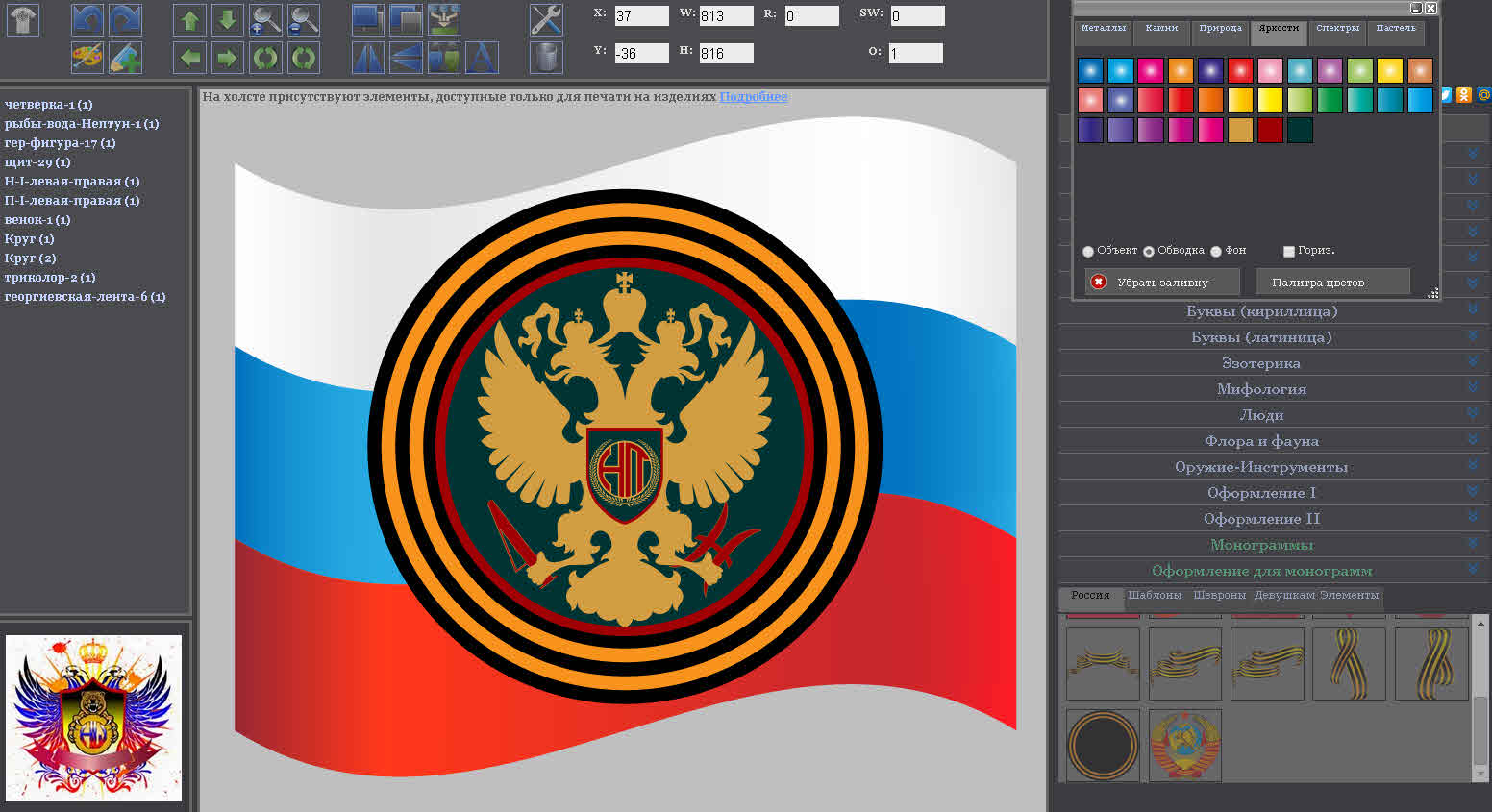Zoom in with the magnifier plus icon
This screenshot has width=1492, height=812.
[x=265, y=20]
